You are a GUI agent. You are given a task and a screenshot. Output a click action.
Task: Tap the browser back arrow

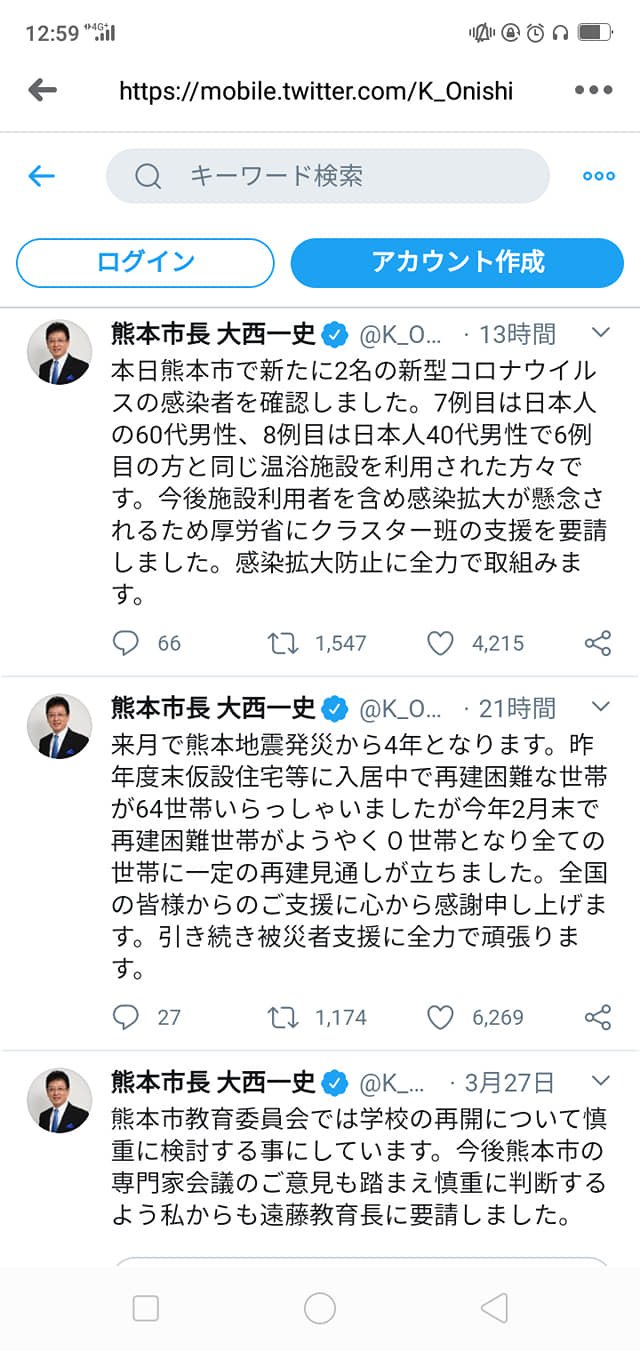pos(43,90)
